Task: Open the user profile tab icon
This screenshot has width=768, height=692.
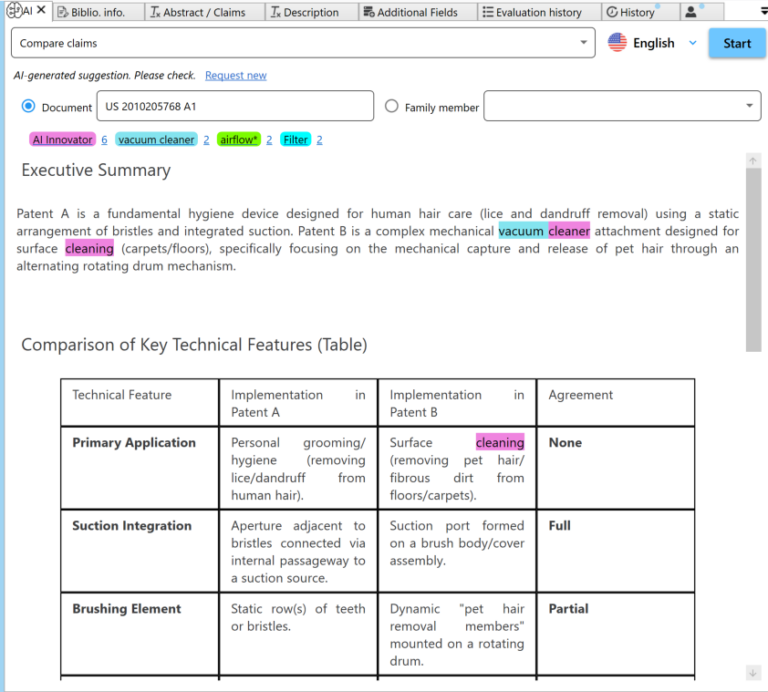Action: click(691, 12)
